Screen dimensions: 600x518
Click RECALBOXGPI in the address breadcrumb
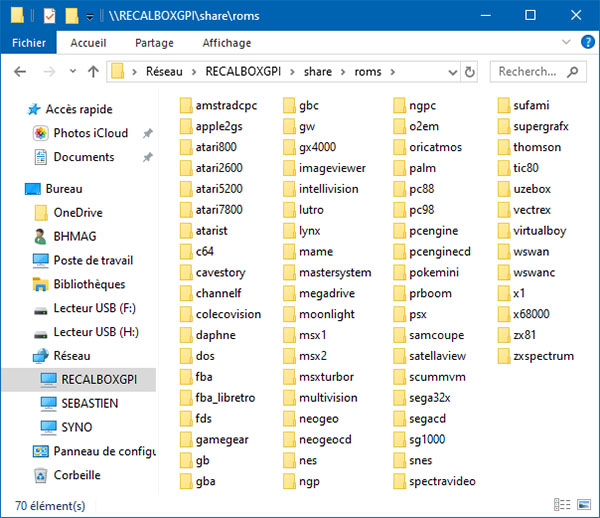(x=243, y=72)
